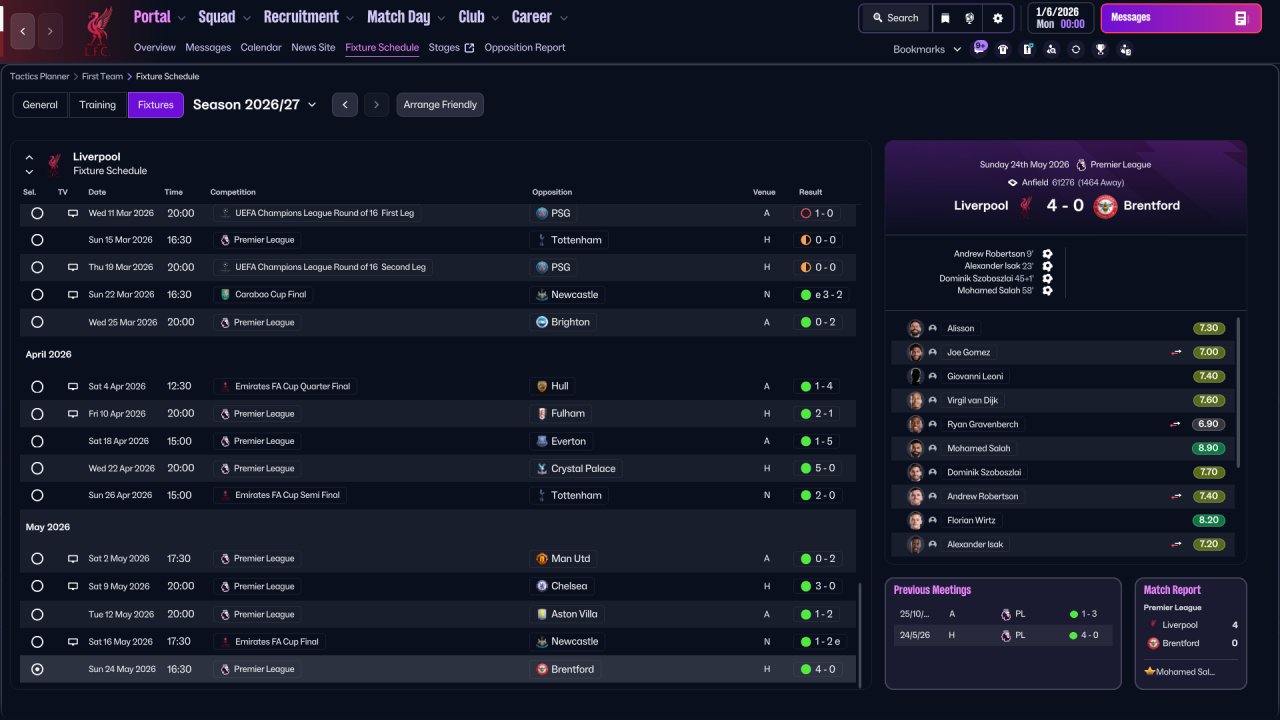Go to next season with right arrow

tap(376, 105)
